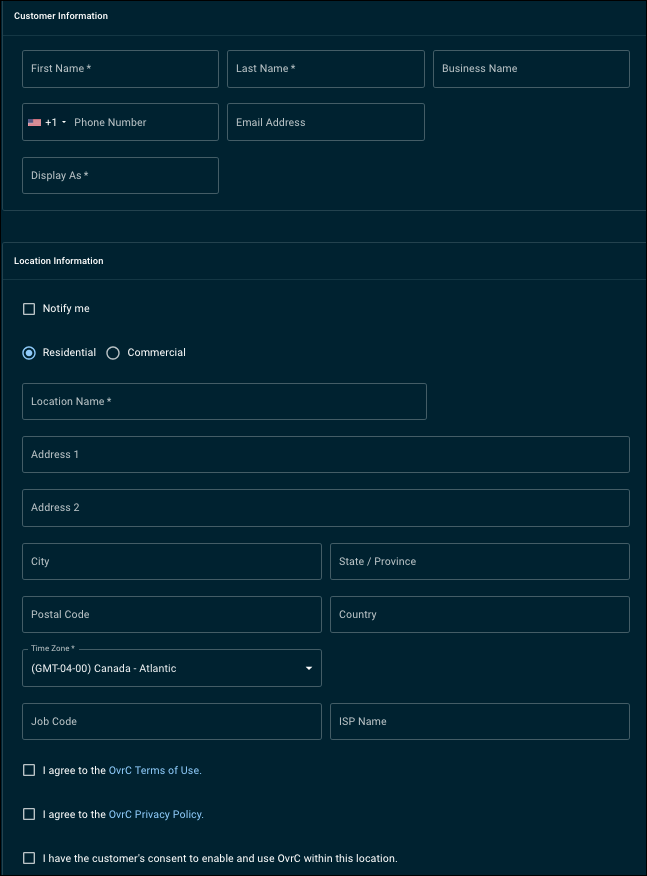Choose the Commercial location type
Viewport: 647px width, 876px height.
point(113,353)
